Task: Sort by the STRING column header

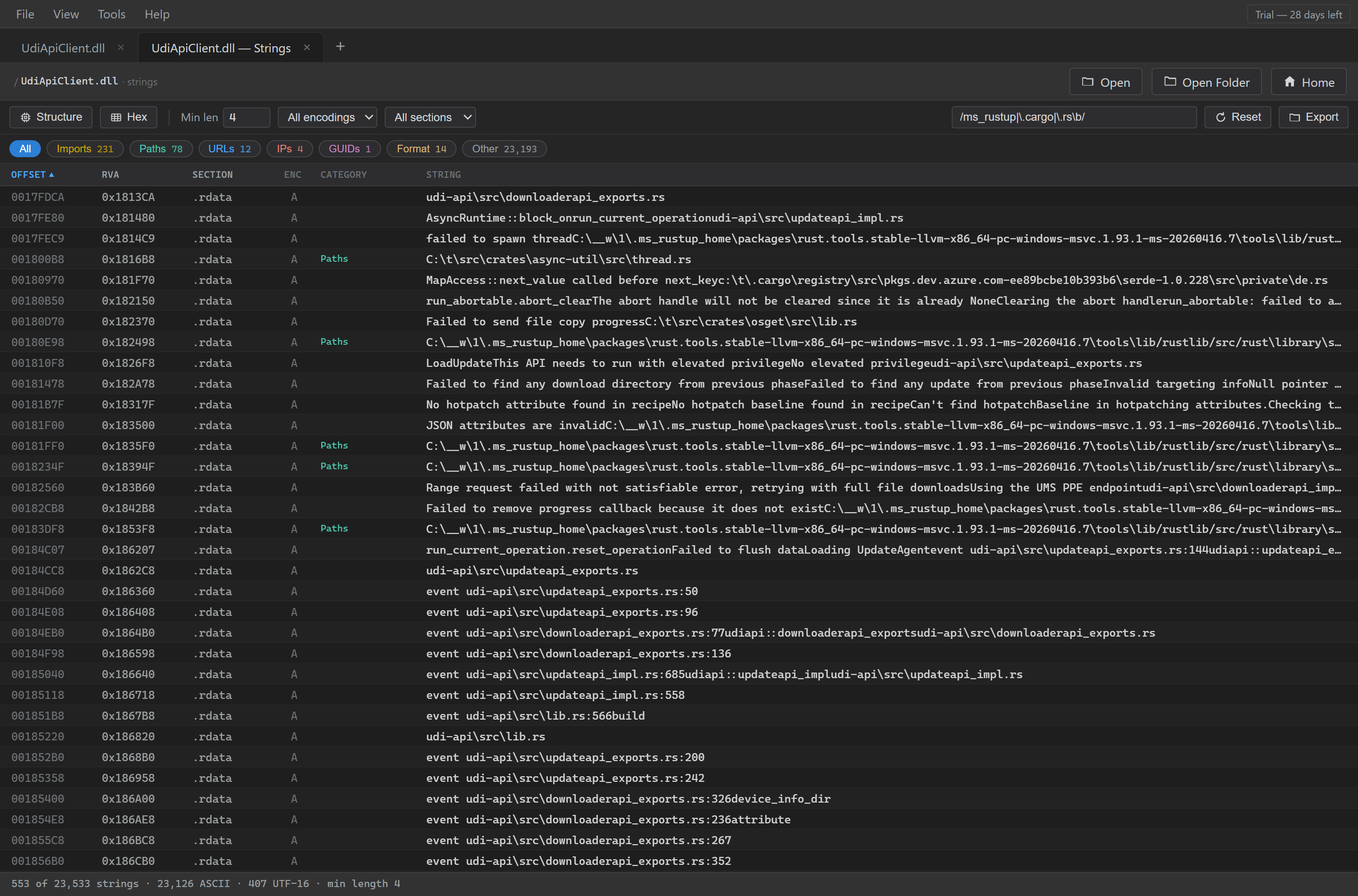Action: click(443, 175)
